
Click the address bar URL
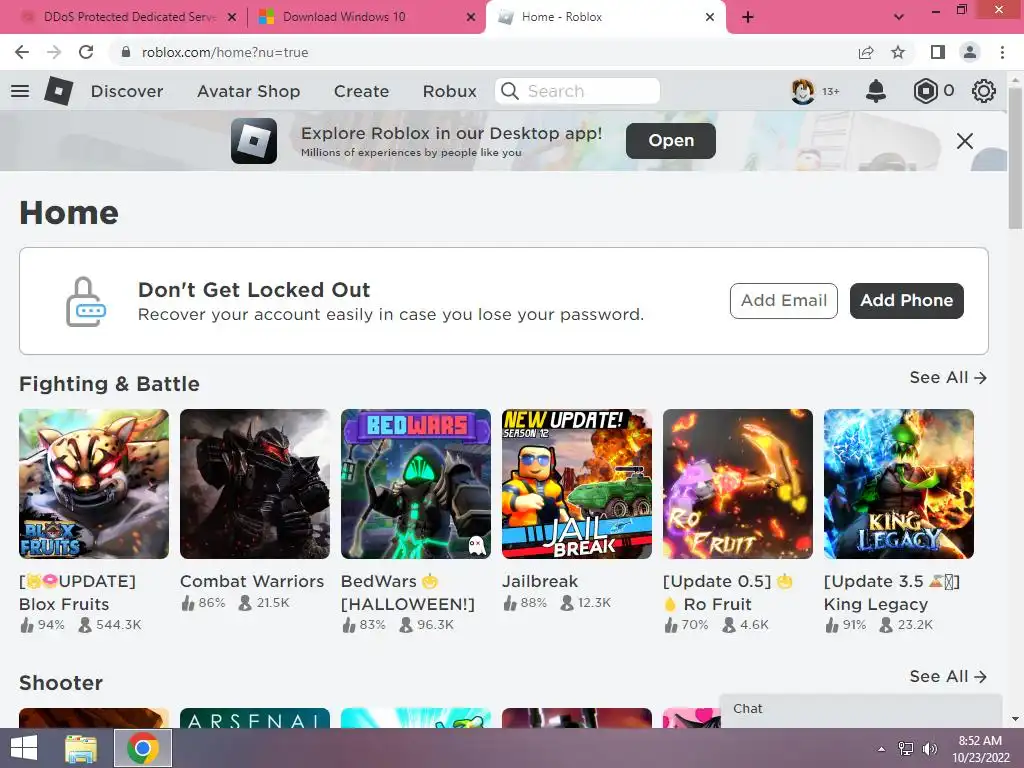tap(225, 52)
